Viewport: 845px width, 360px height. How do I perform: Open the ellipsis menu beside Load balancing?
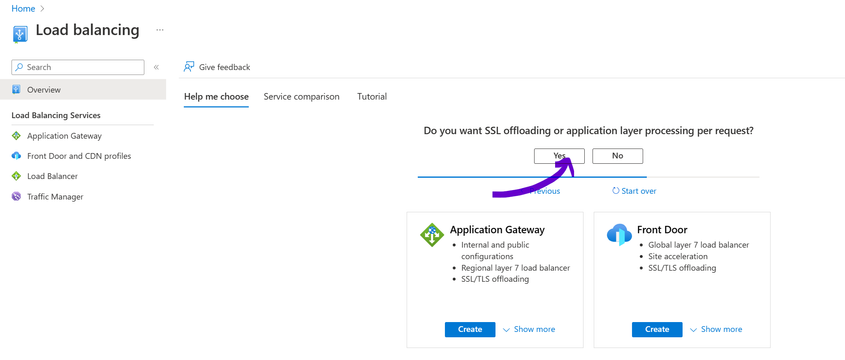pyautogui.click(x=160, y=30)
